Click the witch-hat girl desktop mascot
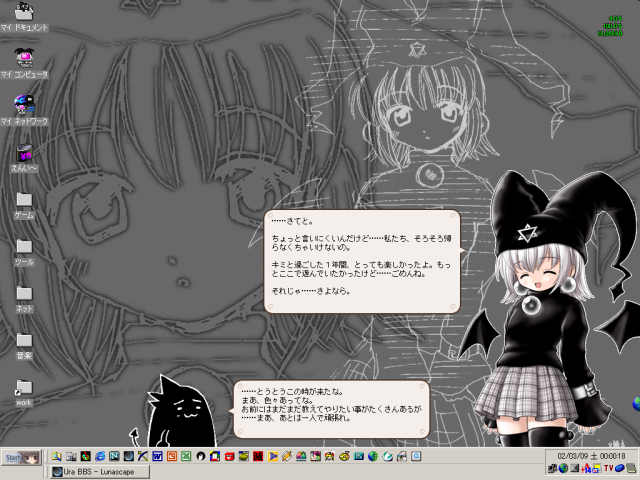 [547, 310]
